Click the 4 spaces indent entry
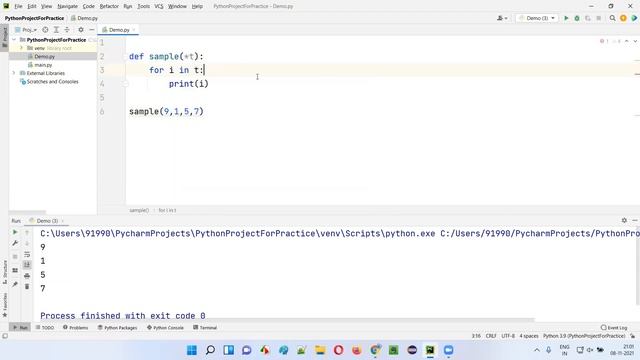Screen dimensions: 640x360 (x=529, y=336)
